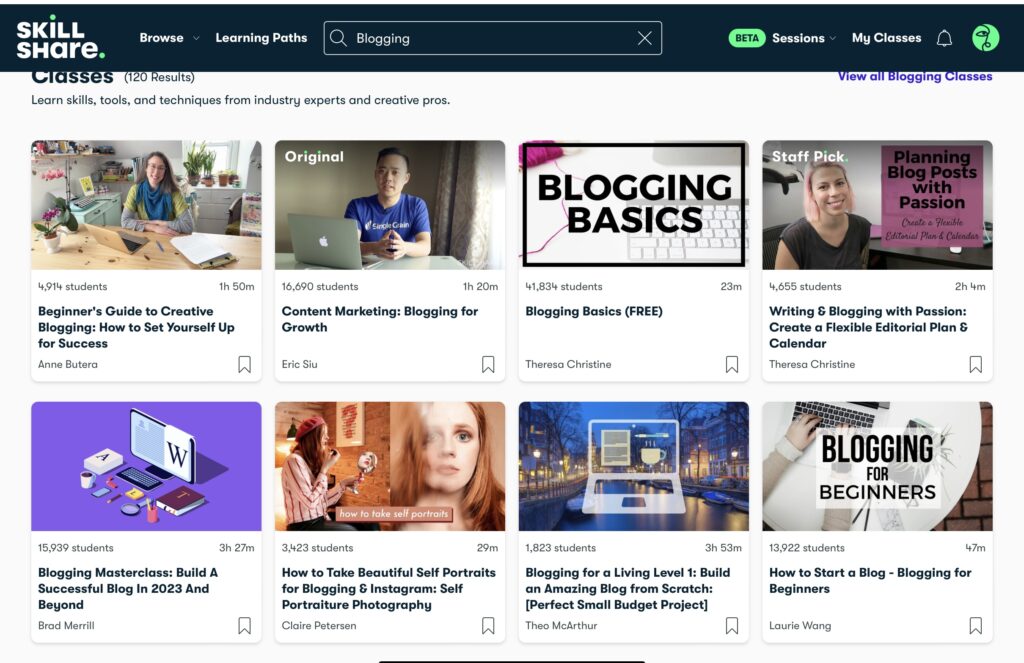Bookmark Claire Petersen's Self Portraits class

point(488,626)
